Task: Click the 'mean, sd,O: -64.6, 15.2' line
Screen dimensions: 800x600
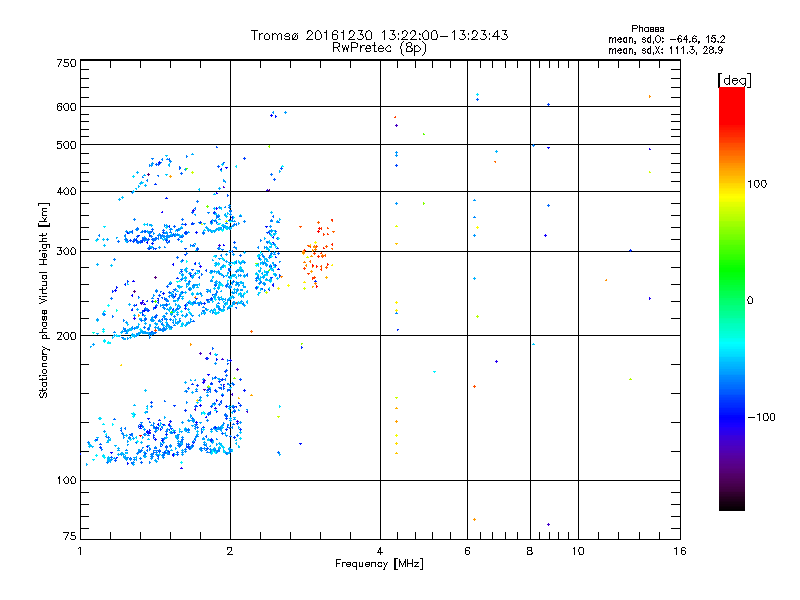Action: coord(666,39)
